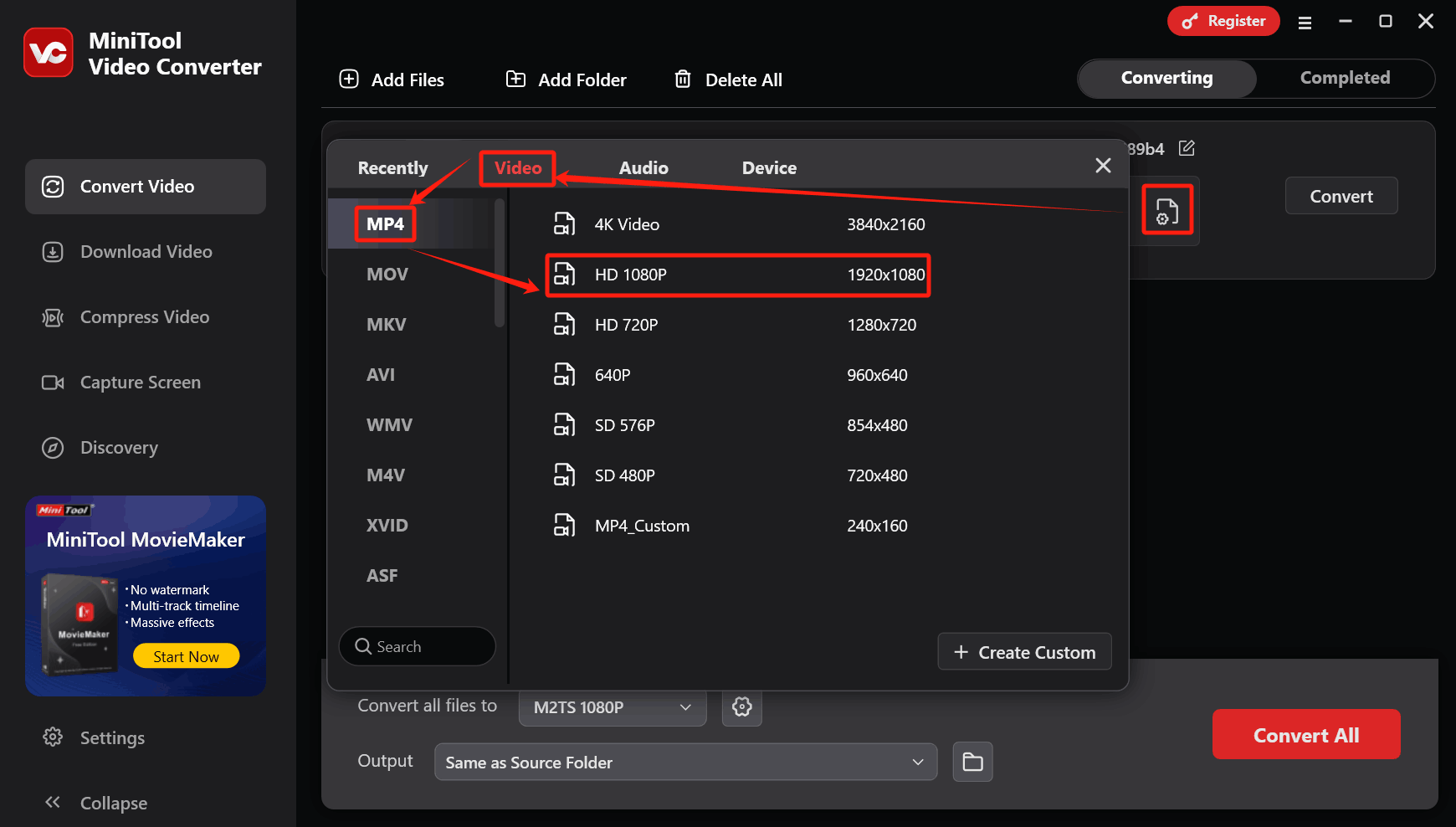This screenshot has height=827, width=1456.
Task: Choose the 854x480 resolution text
Action: pyautogui.click(x=877, y=425)
